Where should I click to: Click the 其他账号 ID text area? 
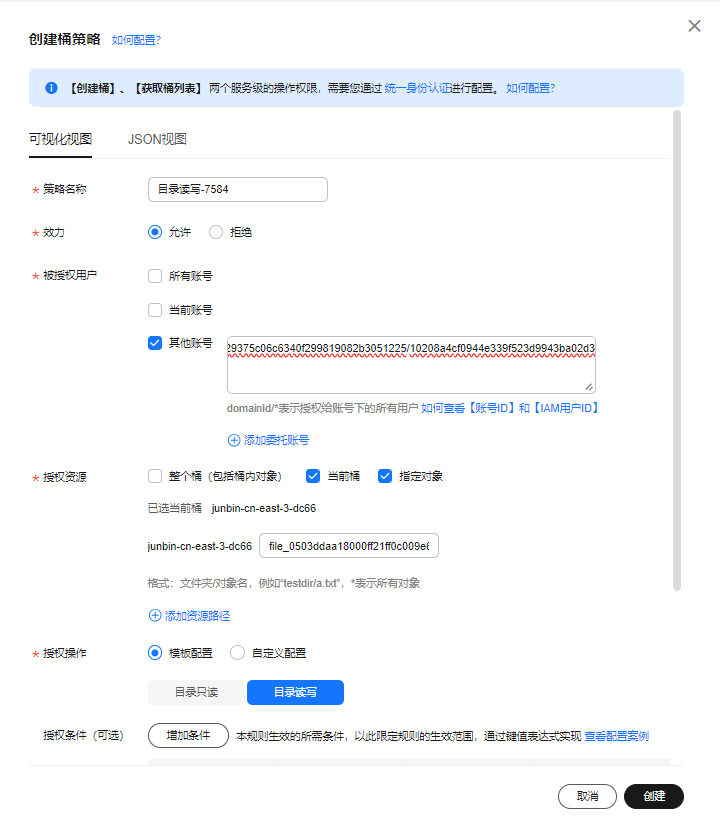click(411, 365)
